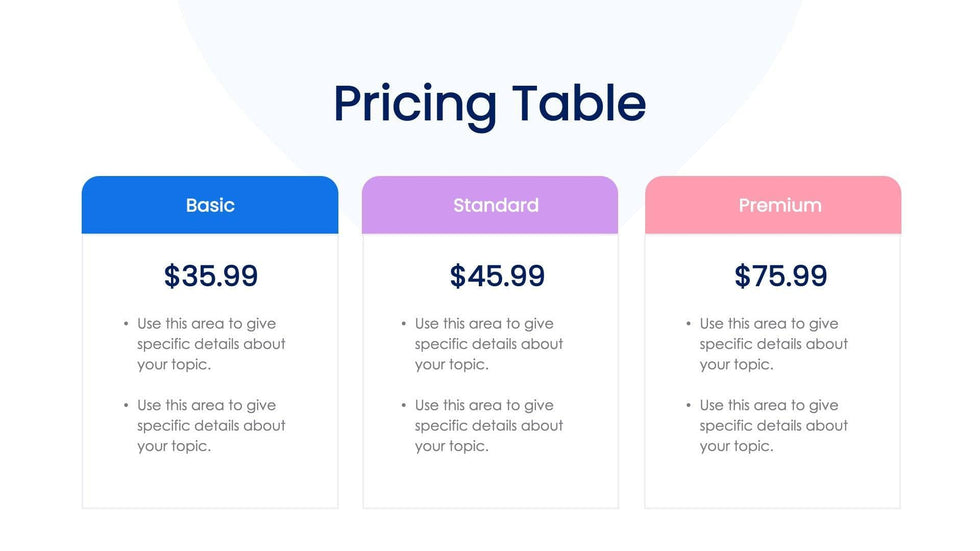Select the second bullet text in Premium card

[x=773, y=426]
